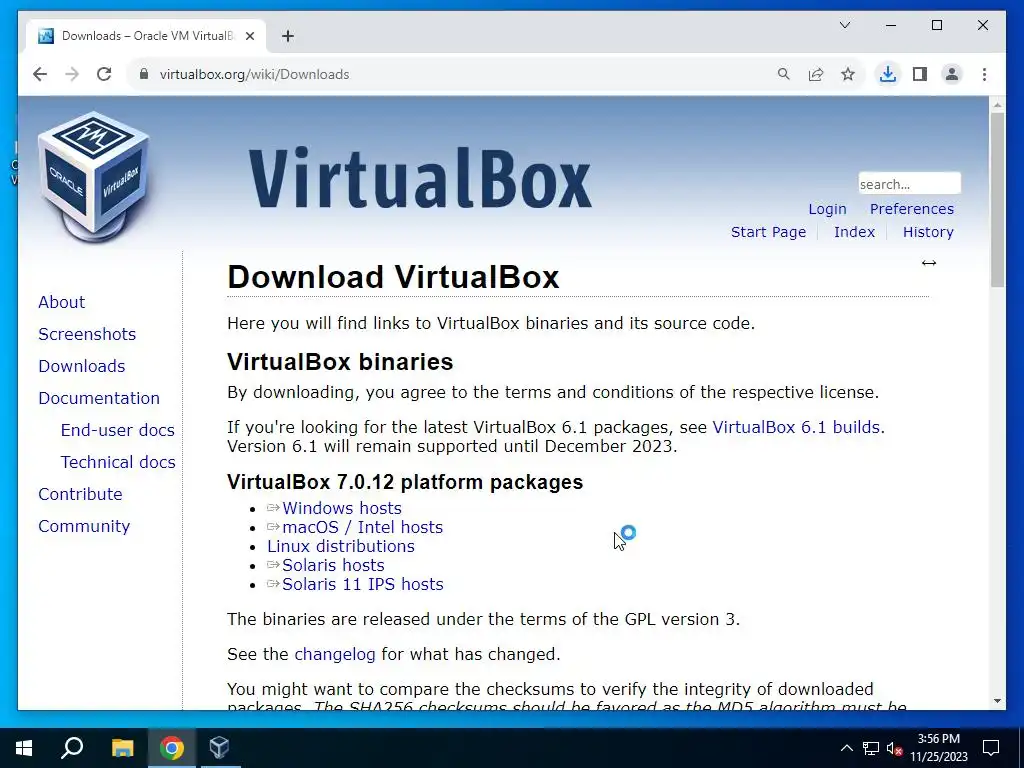Click the page width toggle arrow icon
Image resolution: width=1024 pixels, height=768 pixels.
(x=929, y=263)
